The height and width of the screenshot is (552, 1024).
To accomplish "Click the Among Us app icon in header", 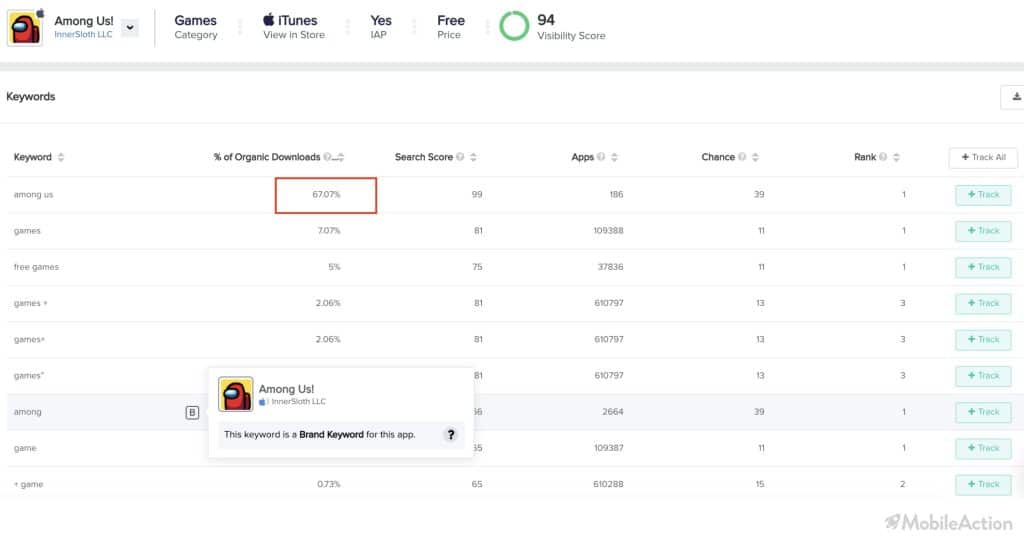I will coord(25,27).
